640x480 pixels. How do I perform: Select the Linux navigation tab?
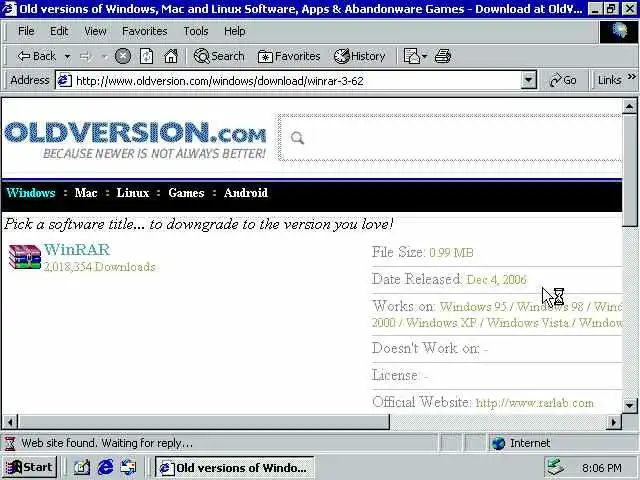click(133, 193)
